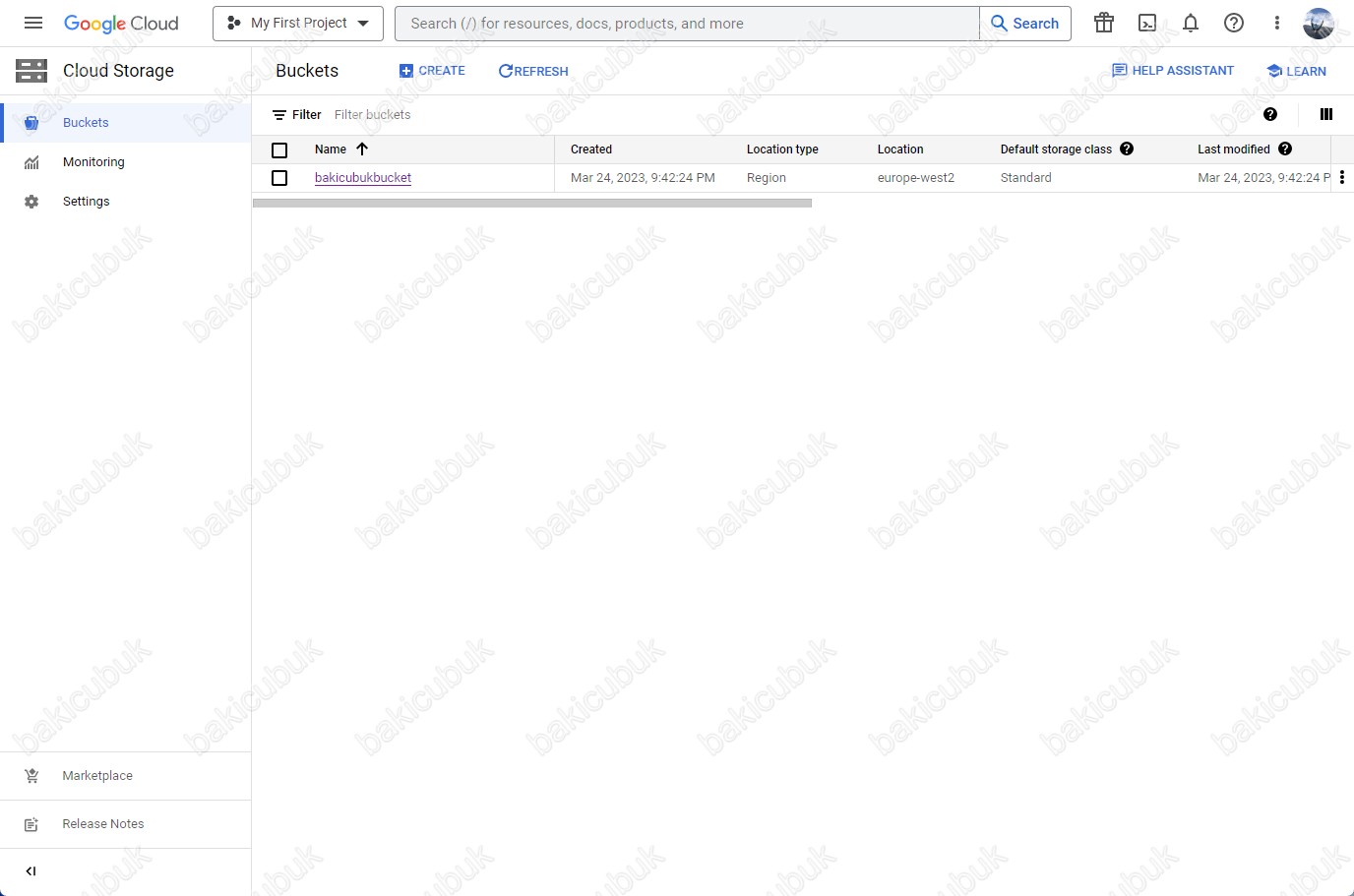Collapse the sidebar navigation panel

(31, 871)
